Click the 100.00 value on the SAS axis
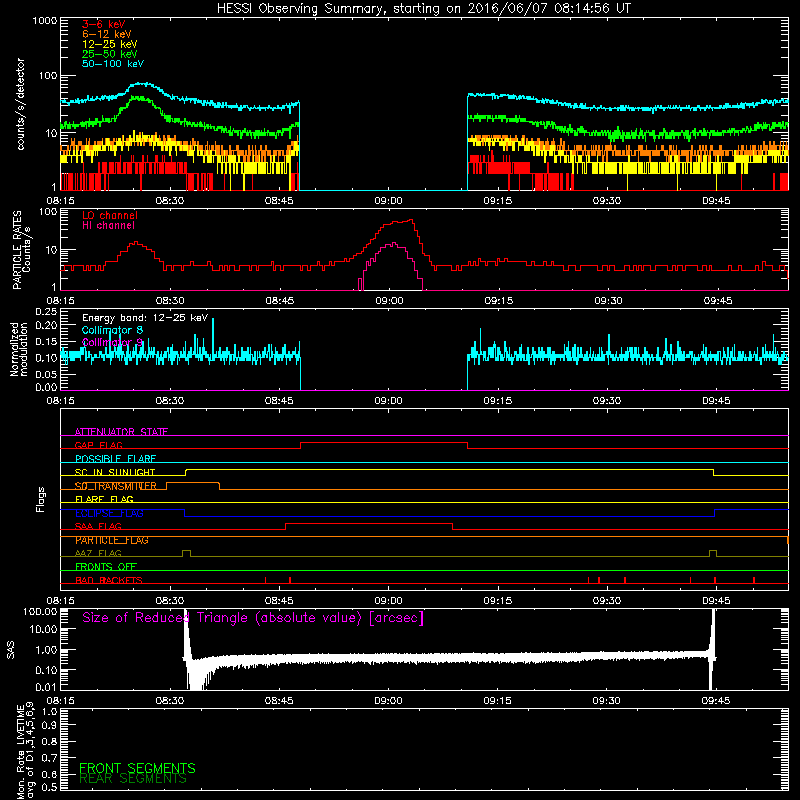 click(40, 611)
